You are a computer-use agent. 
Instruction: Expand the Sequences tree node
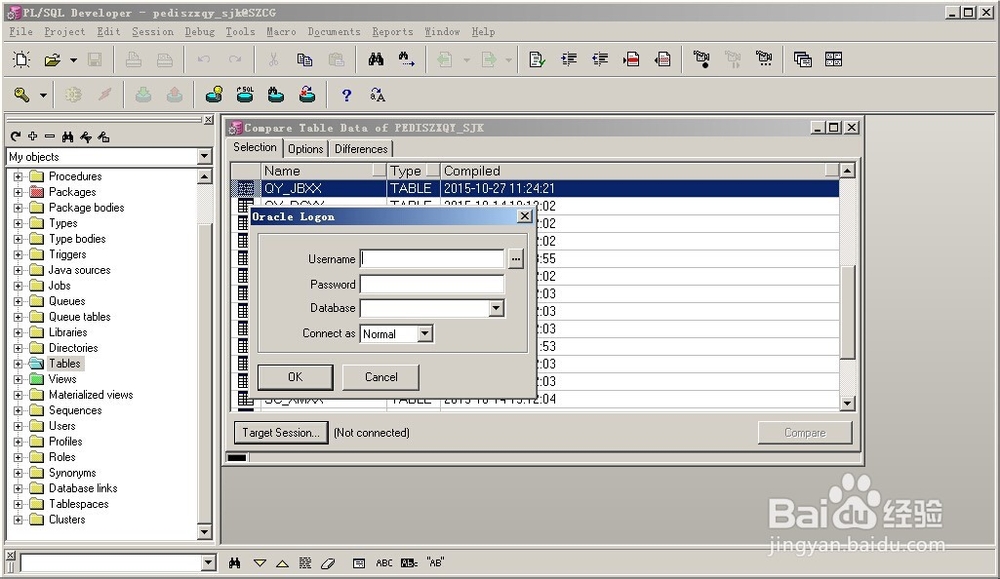(18, 411)
